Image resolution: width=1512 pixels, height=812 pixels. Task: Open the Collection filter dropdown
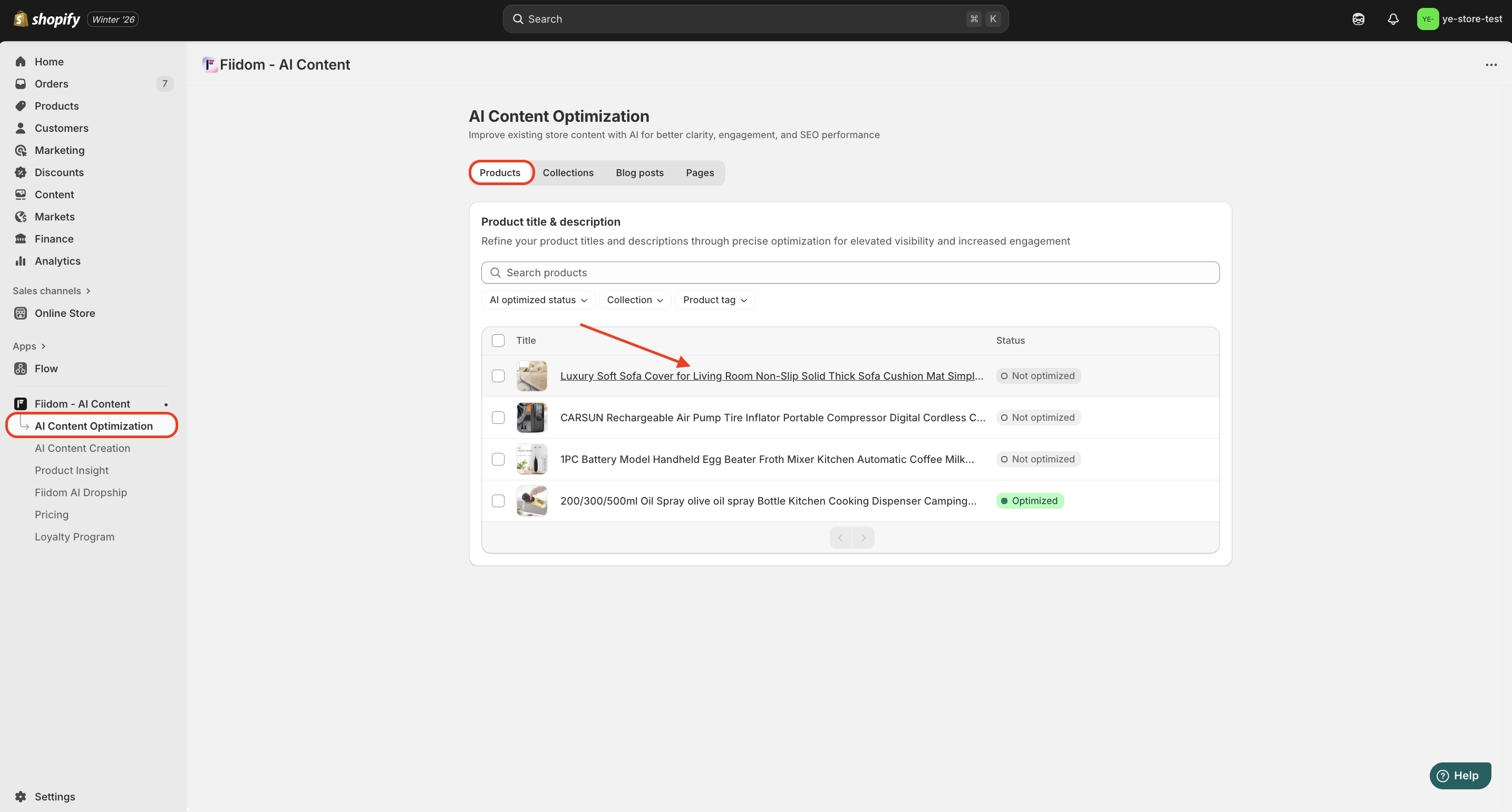635,300
